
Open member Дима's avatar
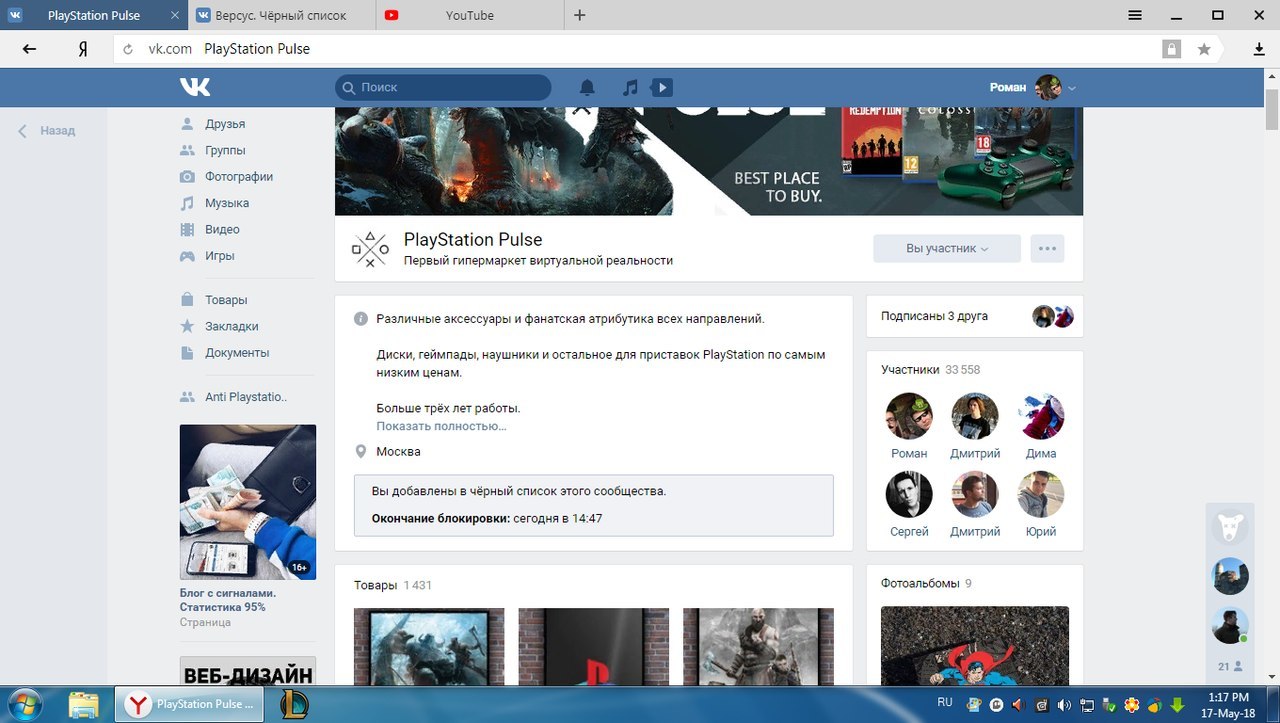[x=1041, y=416]
